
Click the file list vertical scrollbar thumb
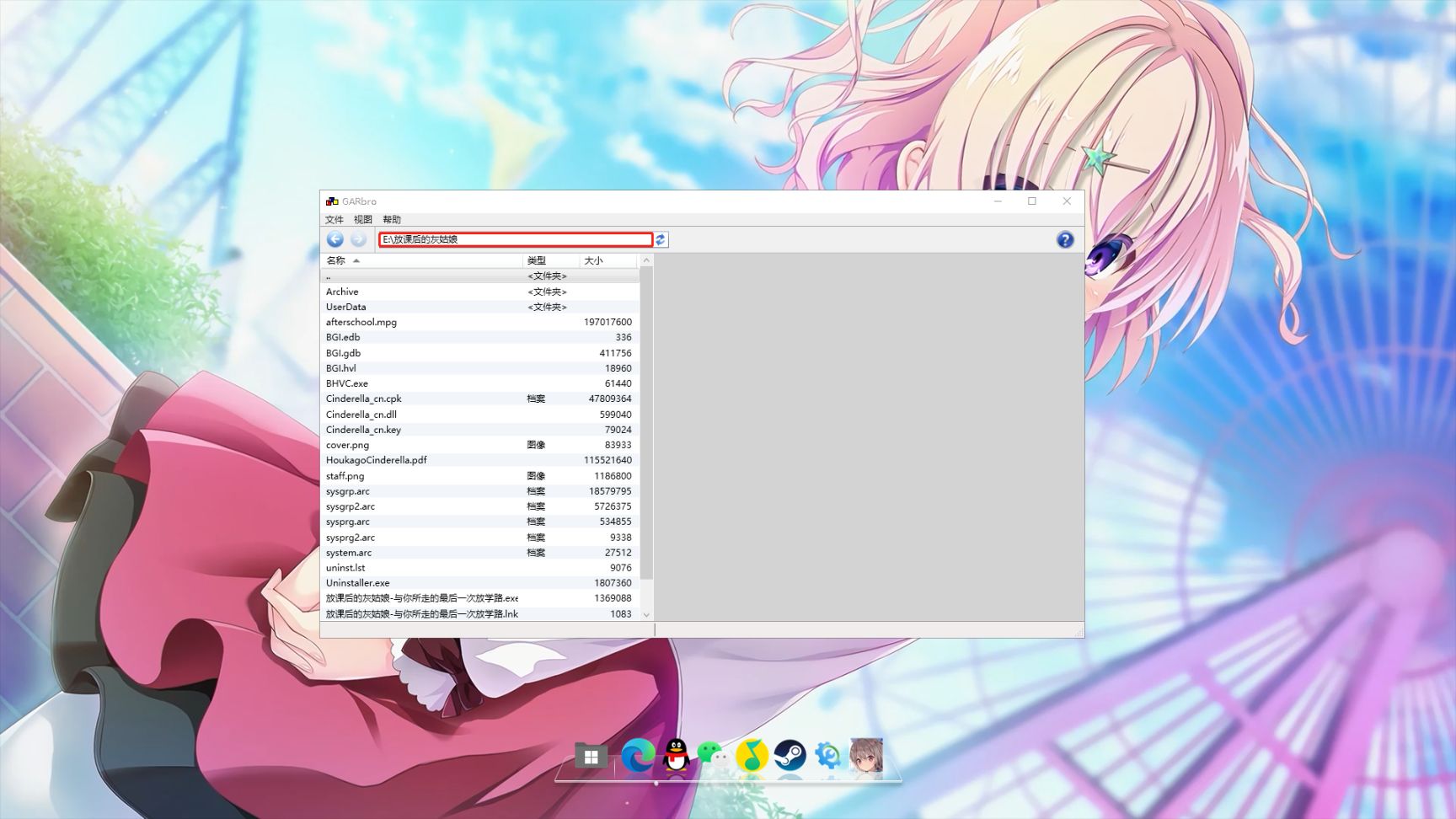tap(646, 424)
